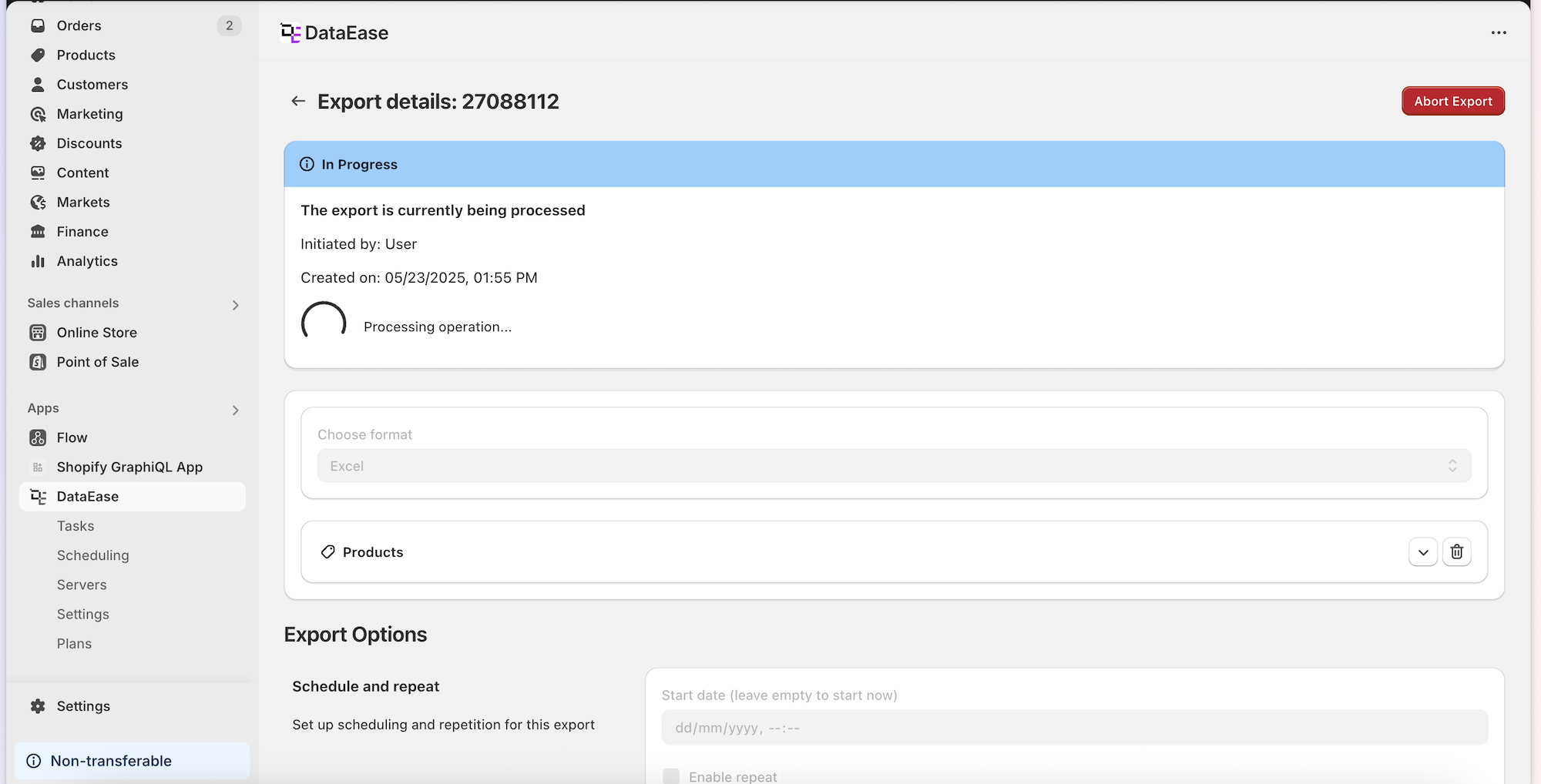Select Point of Sale channel
The image size is (1541, 784).
click(x=98, y=362)
